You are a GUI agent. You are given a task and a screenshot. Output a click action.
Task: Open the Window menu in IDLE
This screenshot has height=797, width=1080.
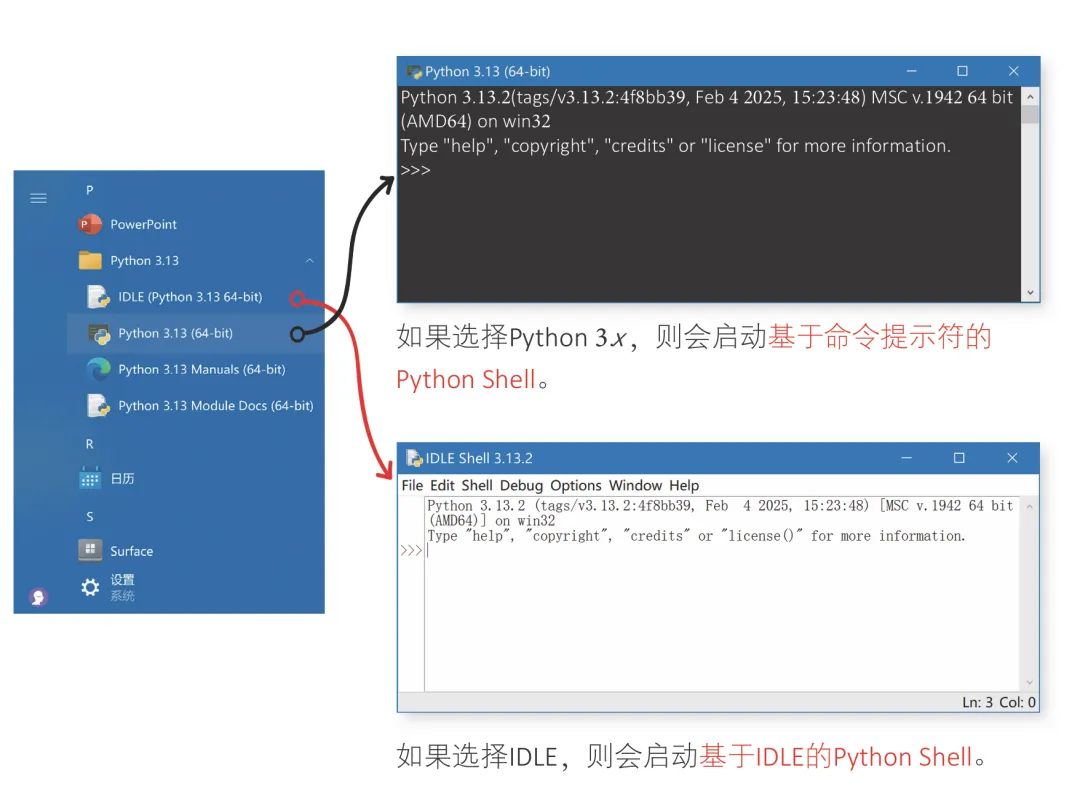click(635, 486)
